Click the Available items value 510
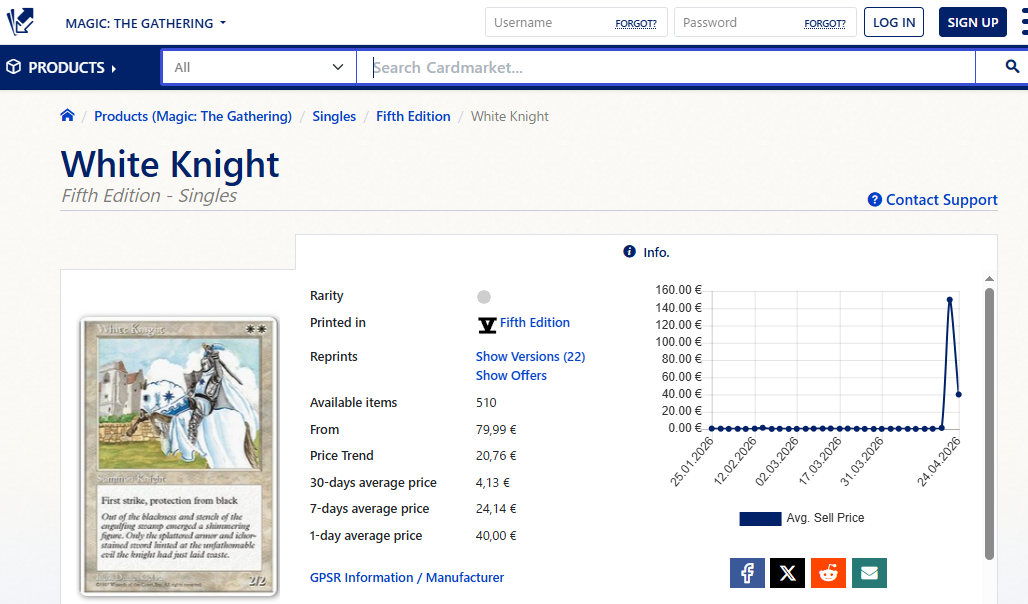This screenshot has width=1028, height=604. coord(486,403)
